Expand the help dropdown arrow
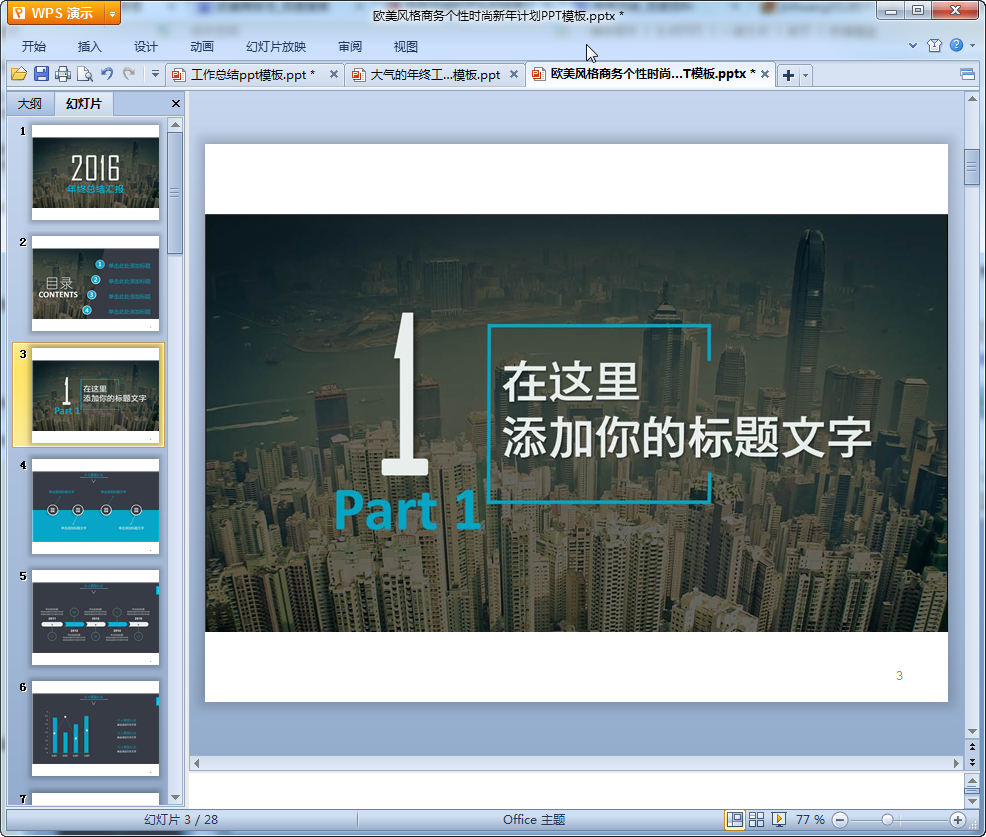Viewport: 986px width, 837px height. point(972,45)
